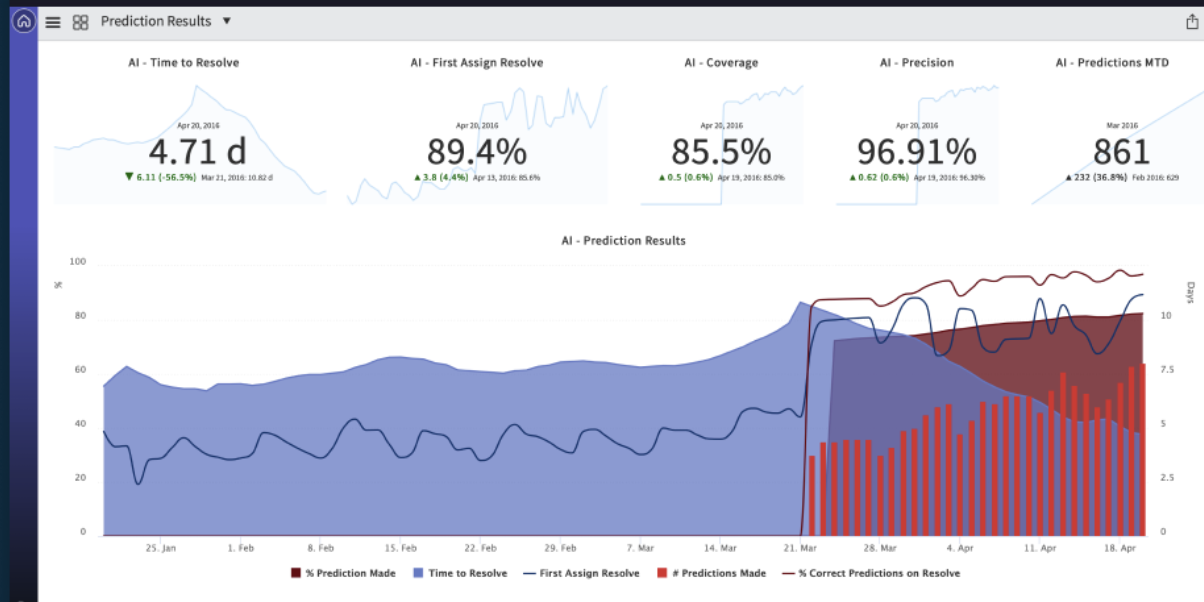The width and height of the screenshot is (1204, 602).
Task: Toggle the Time to Resolve legend item
Action: (460, 573)
